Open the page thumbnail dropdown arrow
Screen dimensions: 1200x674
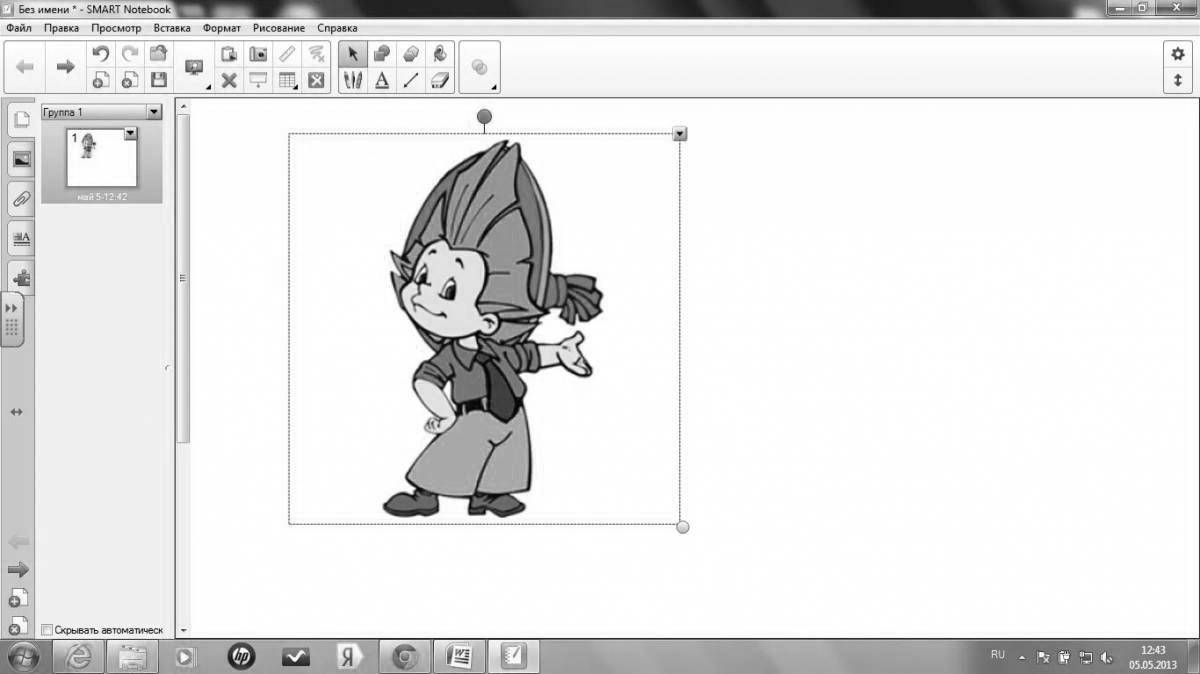point(128,133)
